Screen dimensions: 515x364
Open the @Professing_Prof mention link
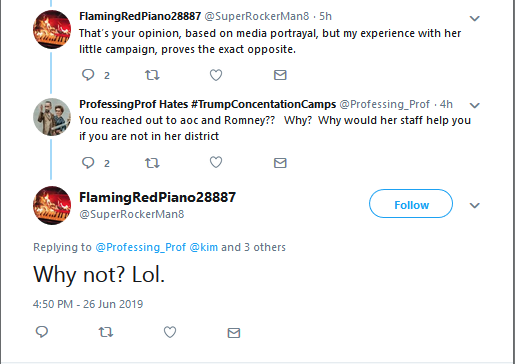coord(140,247)
